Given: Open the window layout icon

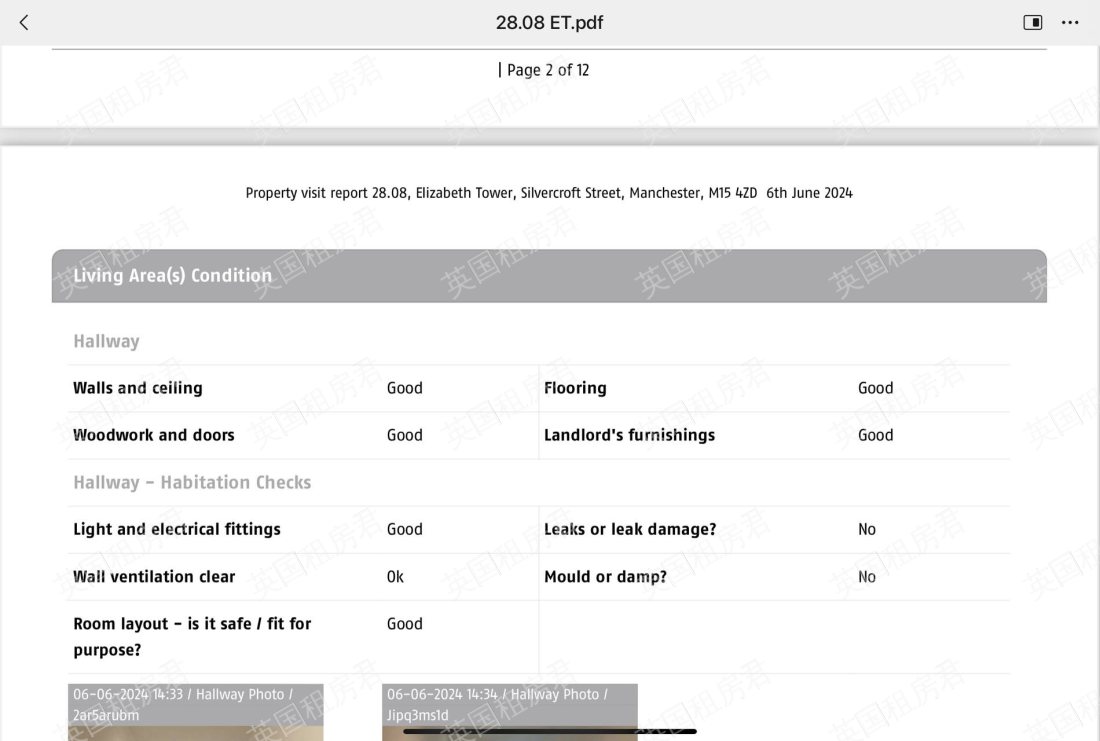Looking at the screenshot, I should [1033, 22].
